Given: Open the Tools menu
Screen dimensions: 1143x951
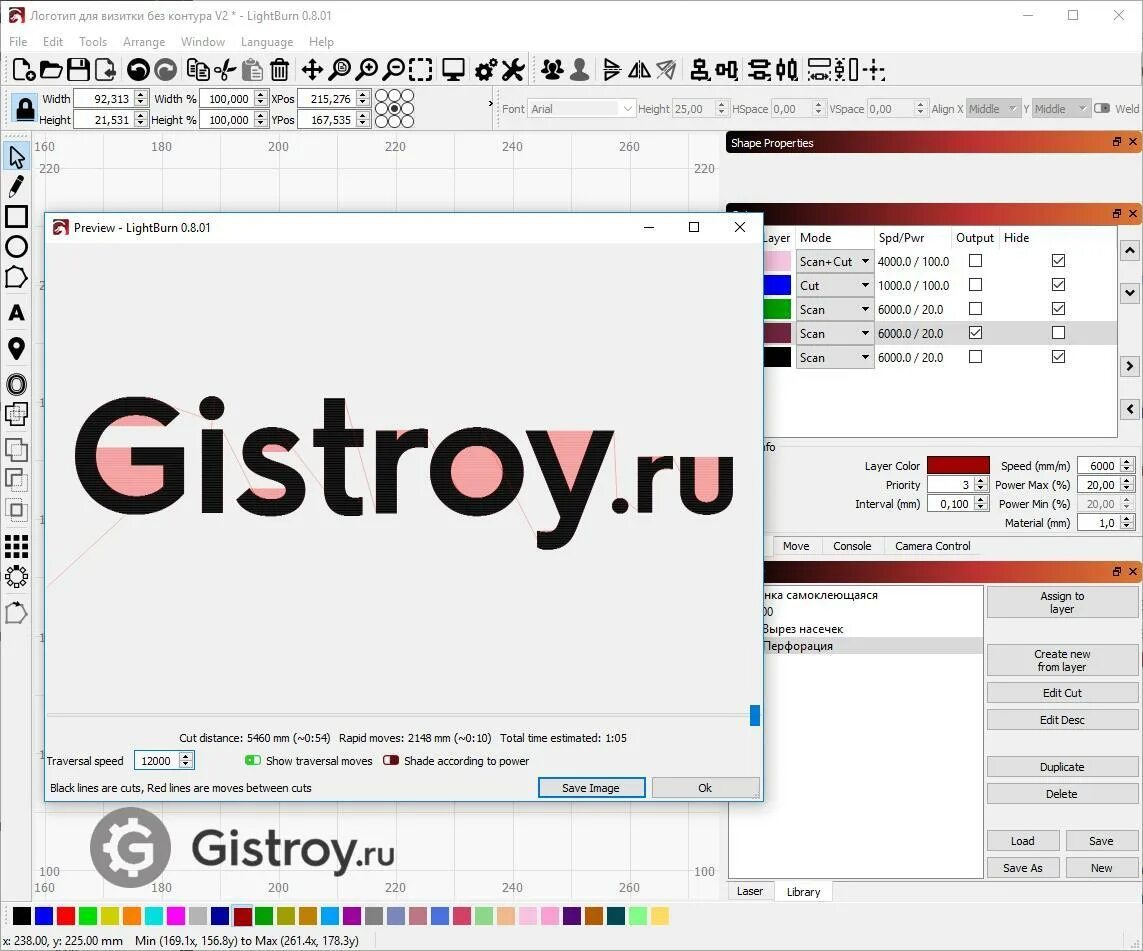Looking at the screenshot, I should coord(93,42).
